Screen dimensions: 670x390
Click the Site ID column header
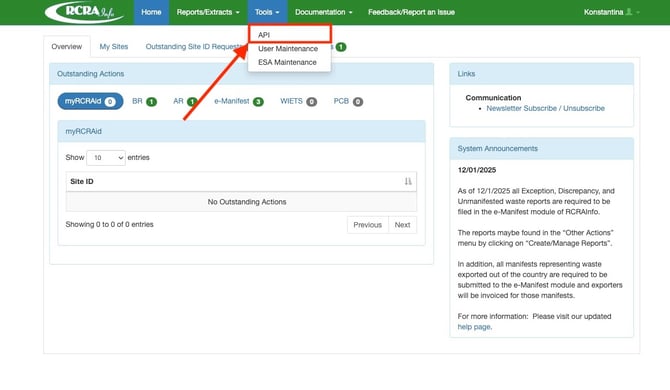pos(241,182)
